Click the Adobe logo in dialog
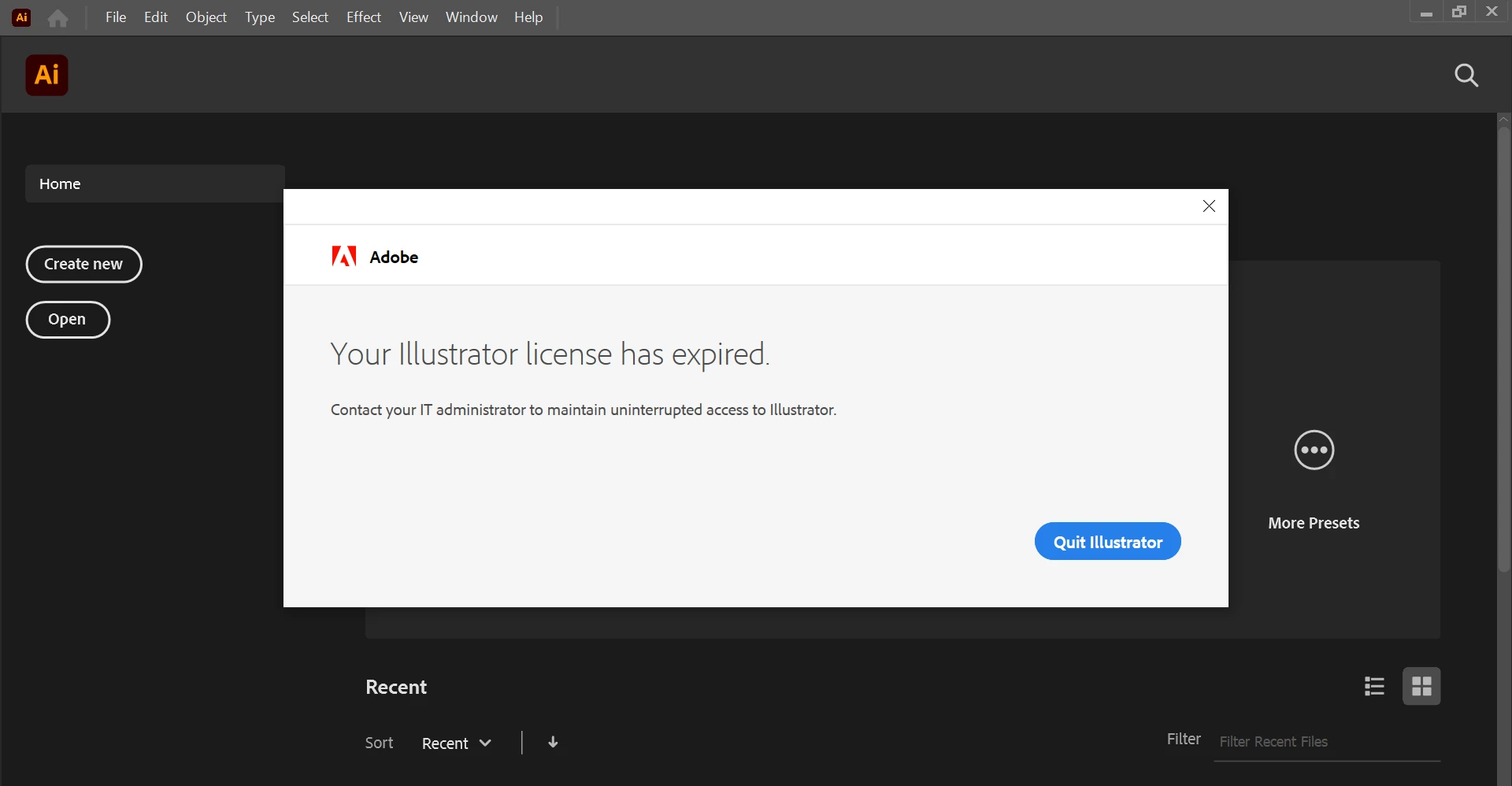 (x=344, y=256)
